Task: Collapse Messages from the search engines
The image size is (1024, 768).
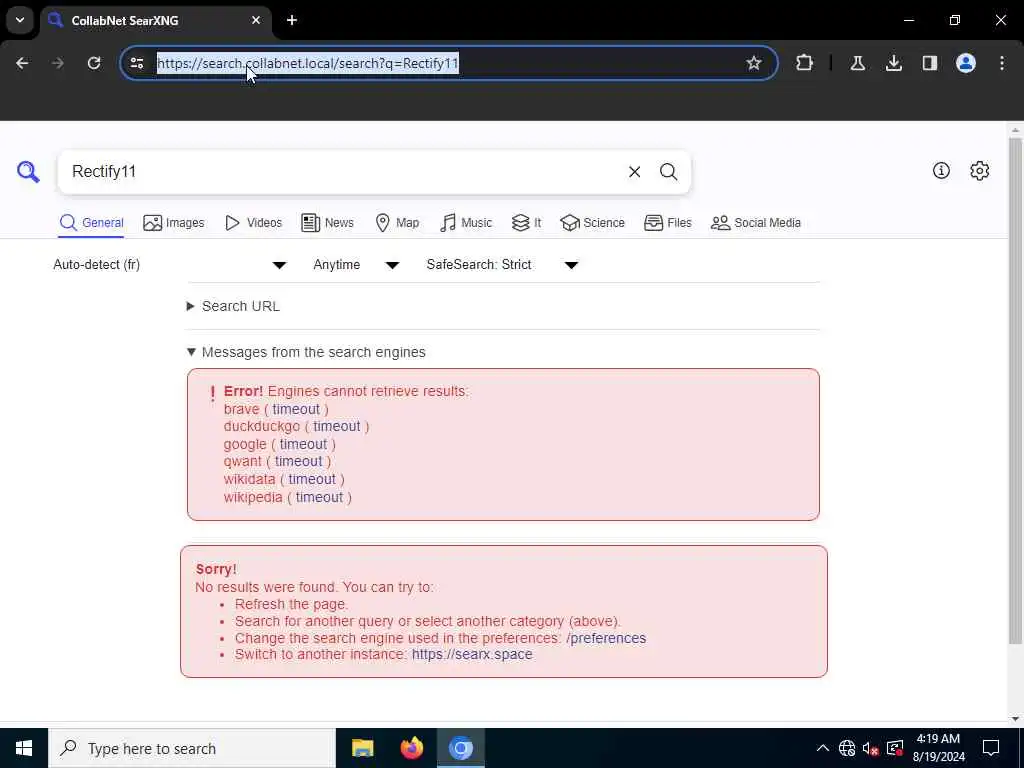Action: [x=306, y=352]
